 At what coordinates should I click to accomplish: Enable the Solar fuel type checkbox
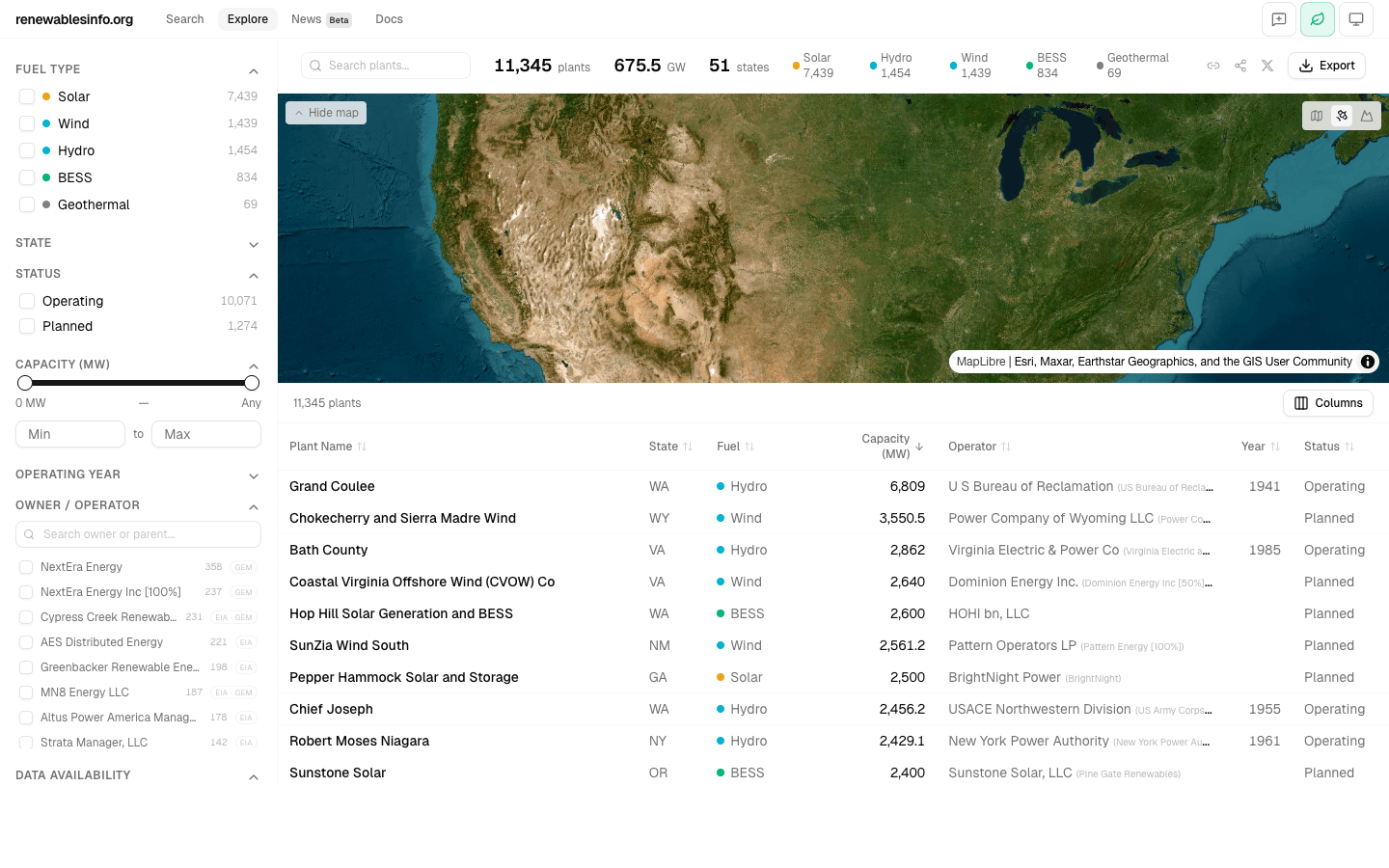27,96
